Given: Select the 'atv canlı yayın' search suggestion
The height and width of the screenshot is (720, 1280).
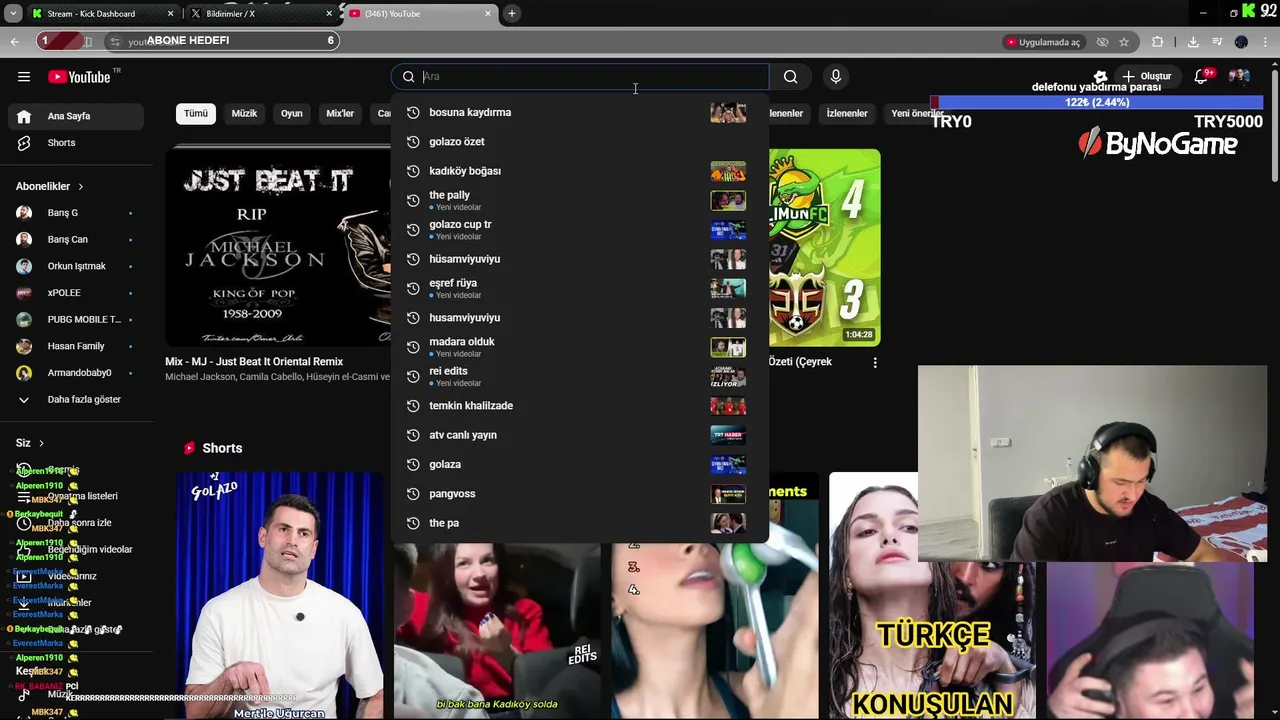Looking at the screenshot, I should [x=579, y=435].
